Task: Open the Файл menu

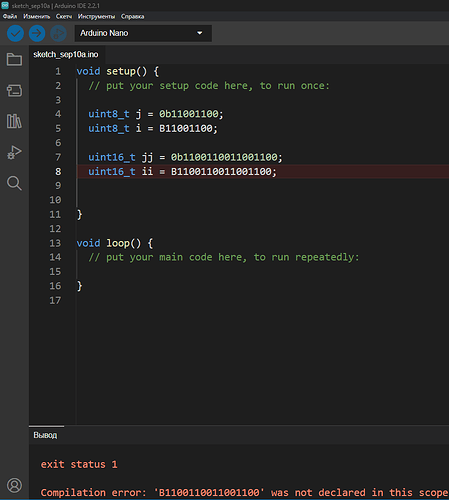Action: (10, 16)
